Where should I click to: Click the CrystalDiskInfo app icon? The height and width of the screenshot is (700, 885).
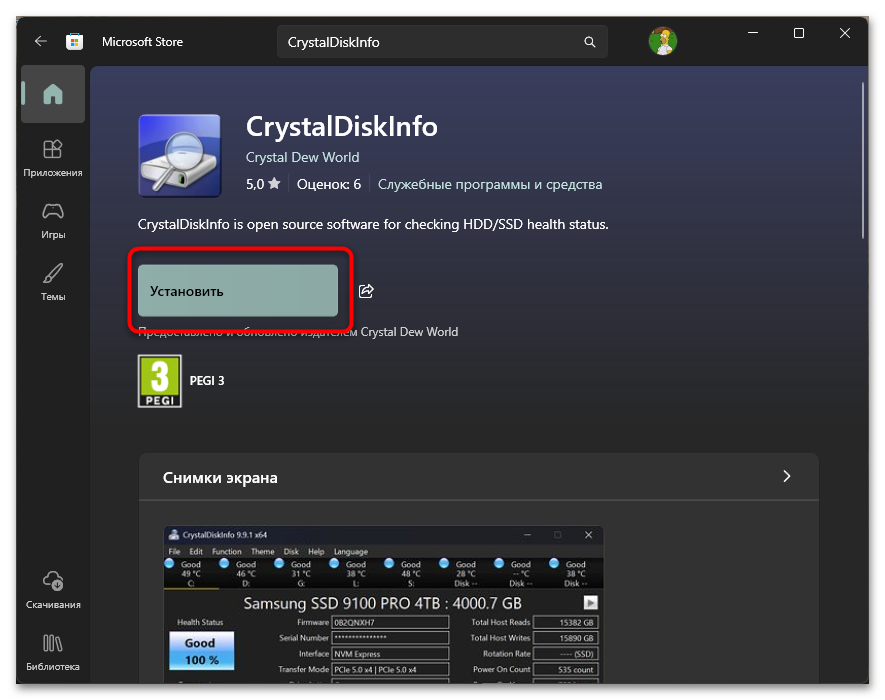coord(179,156)
